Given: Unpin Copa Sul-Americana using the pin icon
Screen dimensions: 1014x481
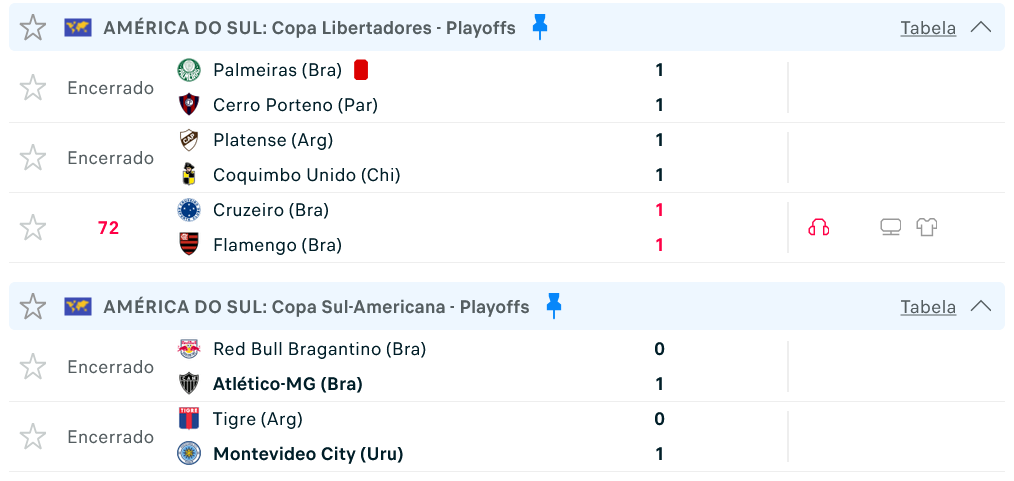Looking at the screenshot, I should click(x=554, y=306).
